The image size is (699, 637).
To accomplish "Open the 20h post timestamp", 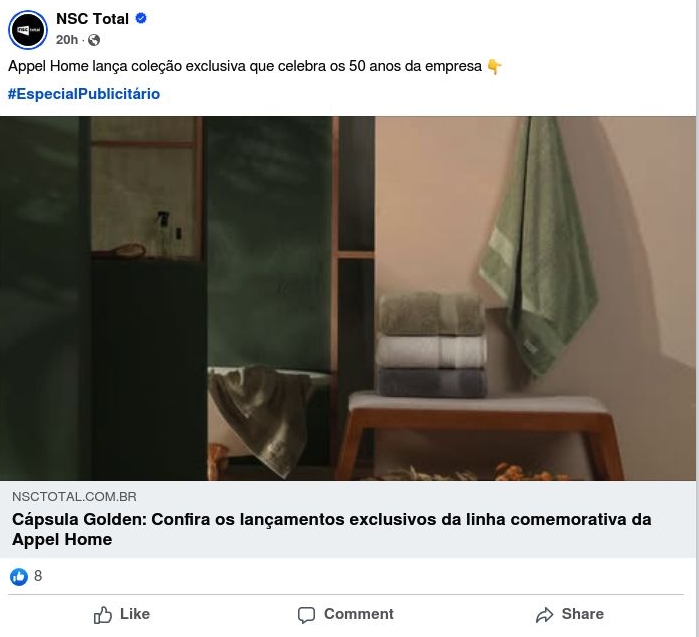I will click(67, 40).
